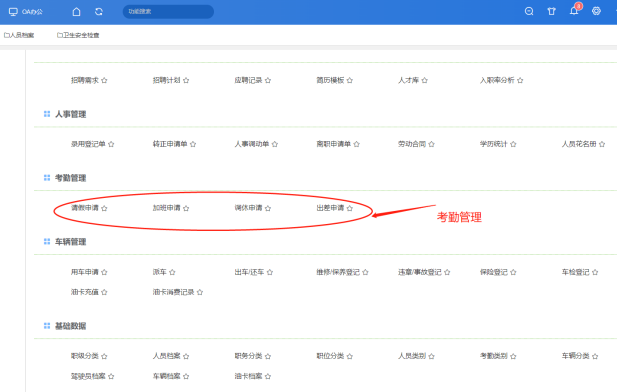
Task: Star the 招聘计划 entry
Action: tap(186, 80)
